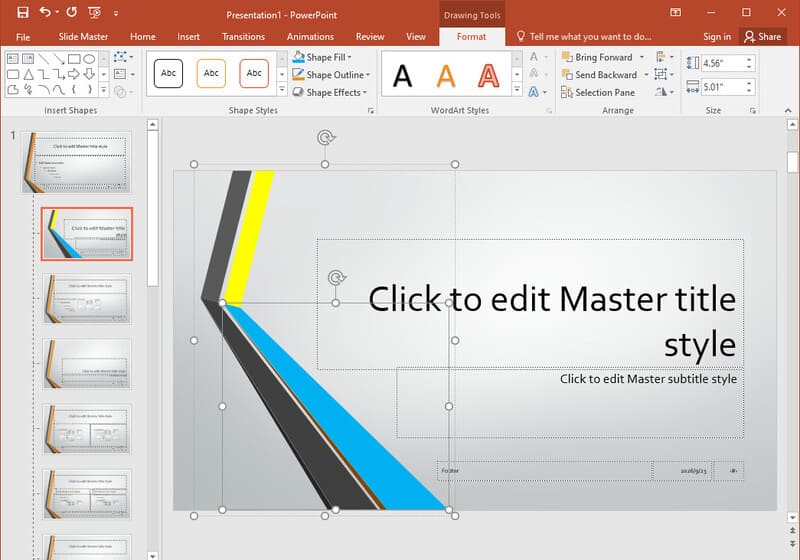Click the Edit Shape icon

click(x=120, y=57)
